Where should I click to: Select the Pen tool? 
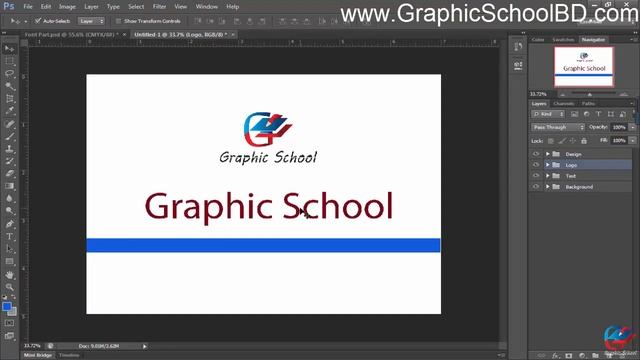coord(9,224)
